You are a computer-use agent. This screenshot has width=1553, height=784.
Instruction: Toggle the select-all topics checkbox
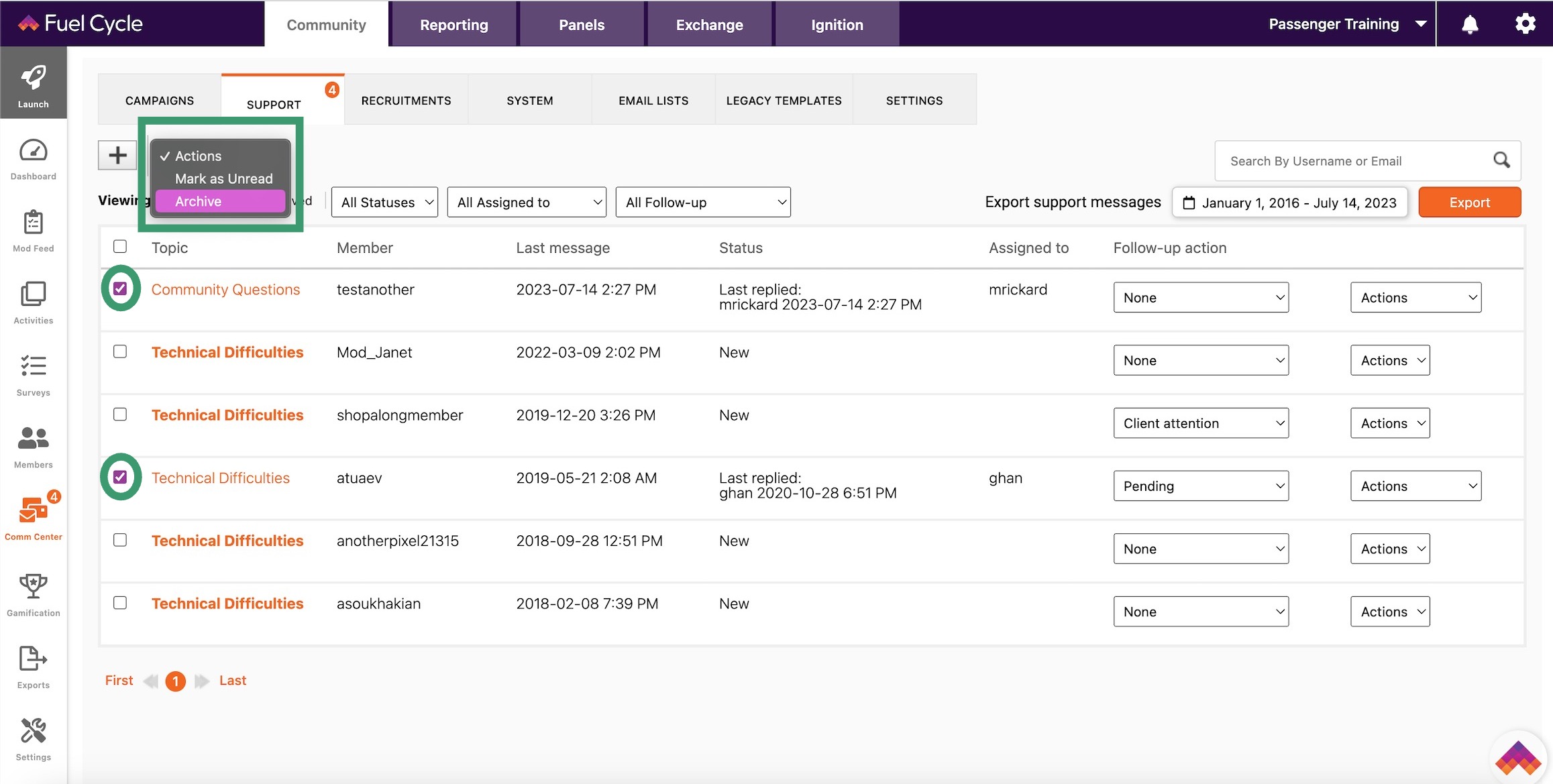point(120,246)
